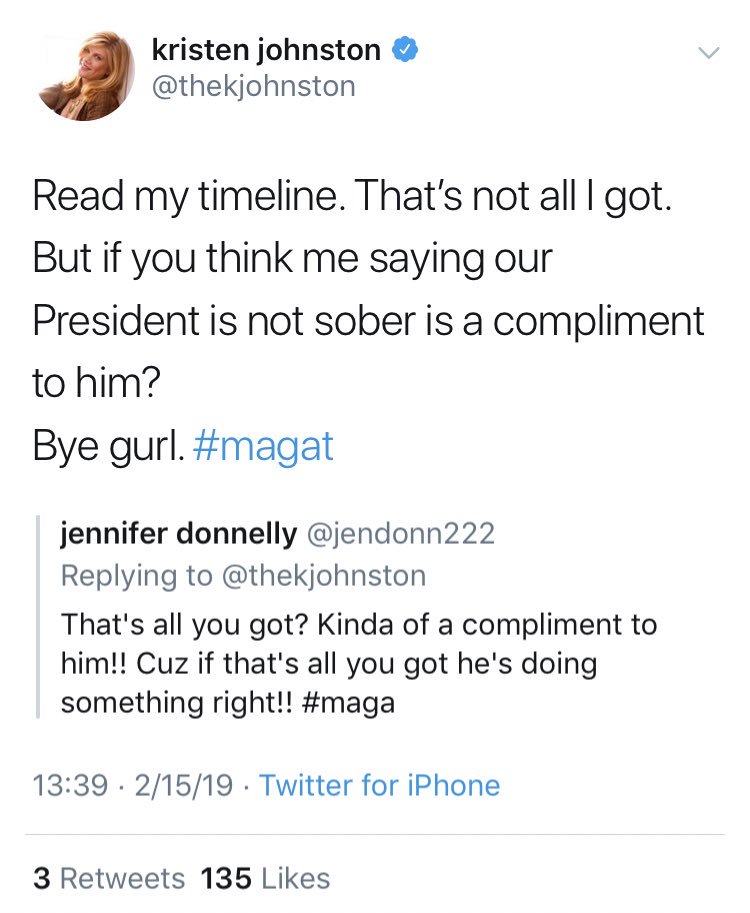Open the @jendonn222 handle
750x913 pixels.
(400, 533)
